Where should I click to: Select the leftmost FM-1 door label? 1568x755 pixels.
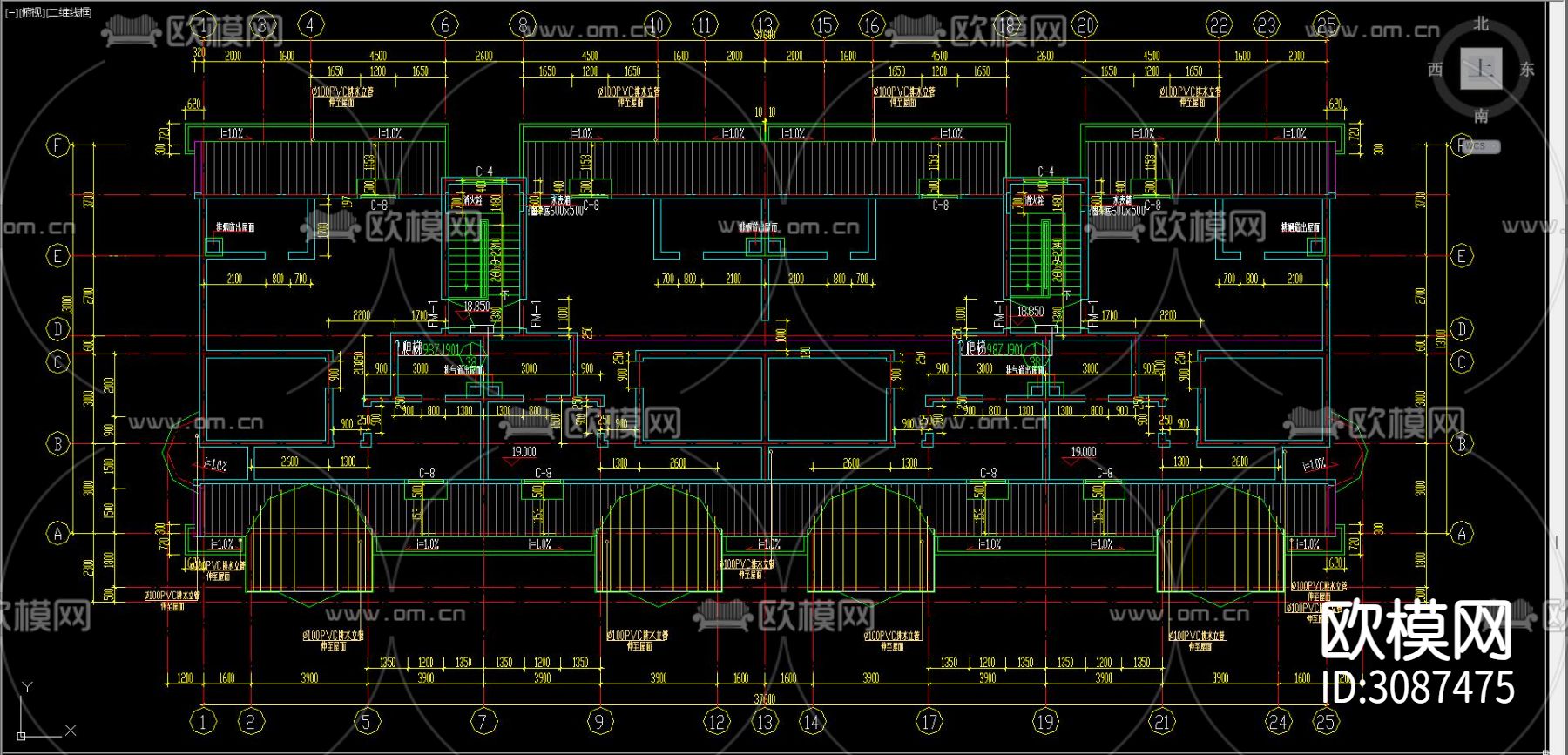point(435,314)
